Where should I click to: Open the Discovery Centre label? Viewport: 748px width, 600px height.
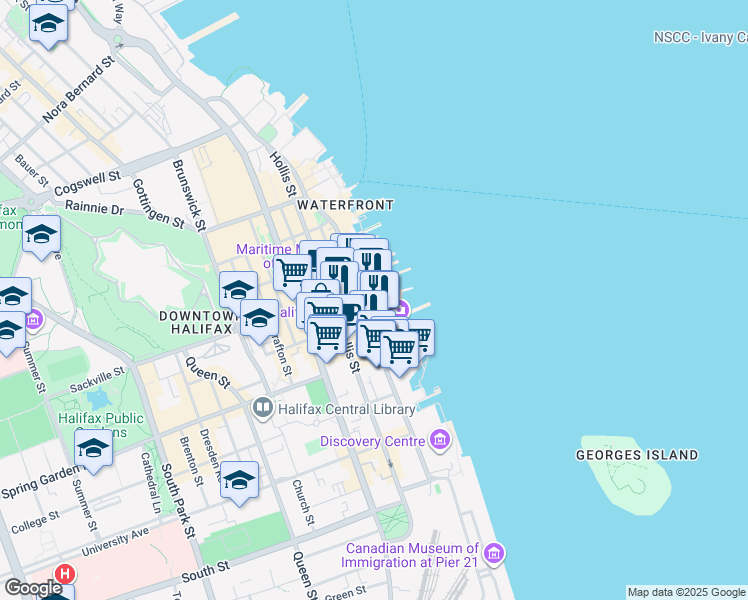372,441
